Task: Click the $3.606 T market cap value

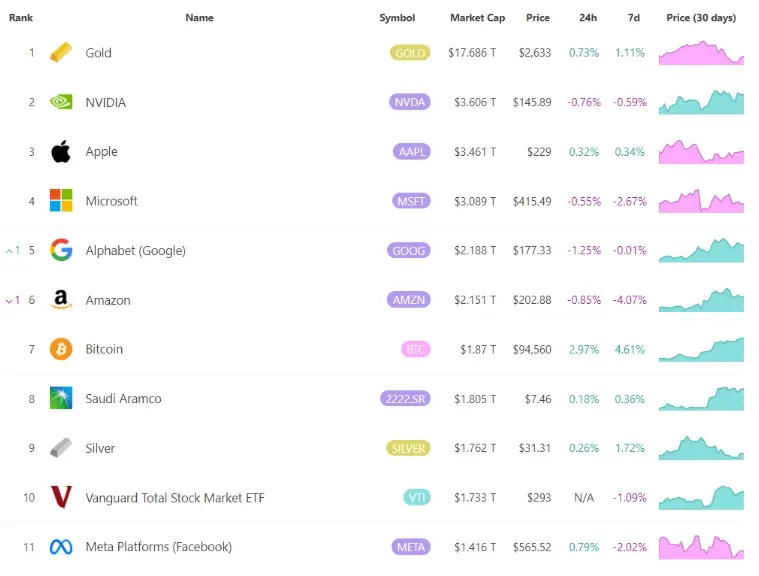Action: [475, 103]
